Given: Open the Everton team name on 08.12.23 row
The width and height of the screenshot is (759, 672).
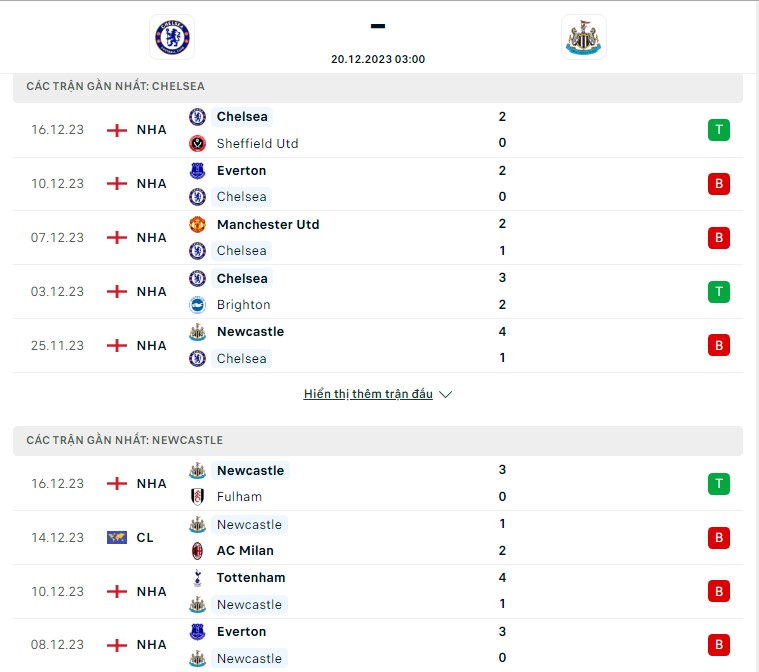Looking at the screenshot, I should click(242, 631).
